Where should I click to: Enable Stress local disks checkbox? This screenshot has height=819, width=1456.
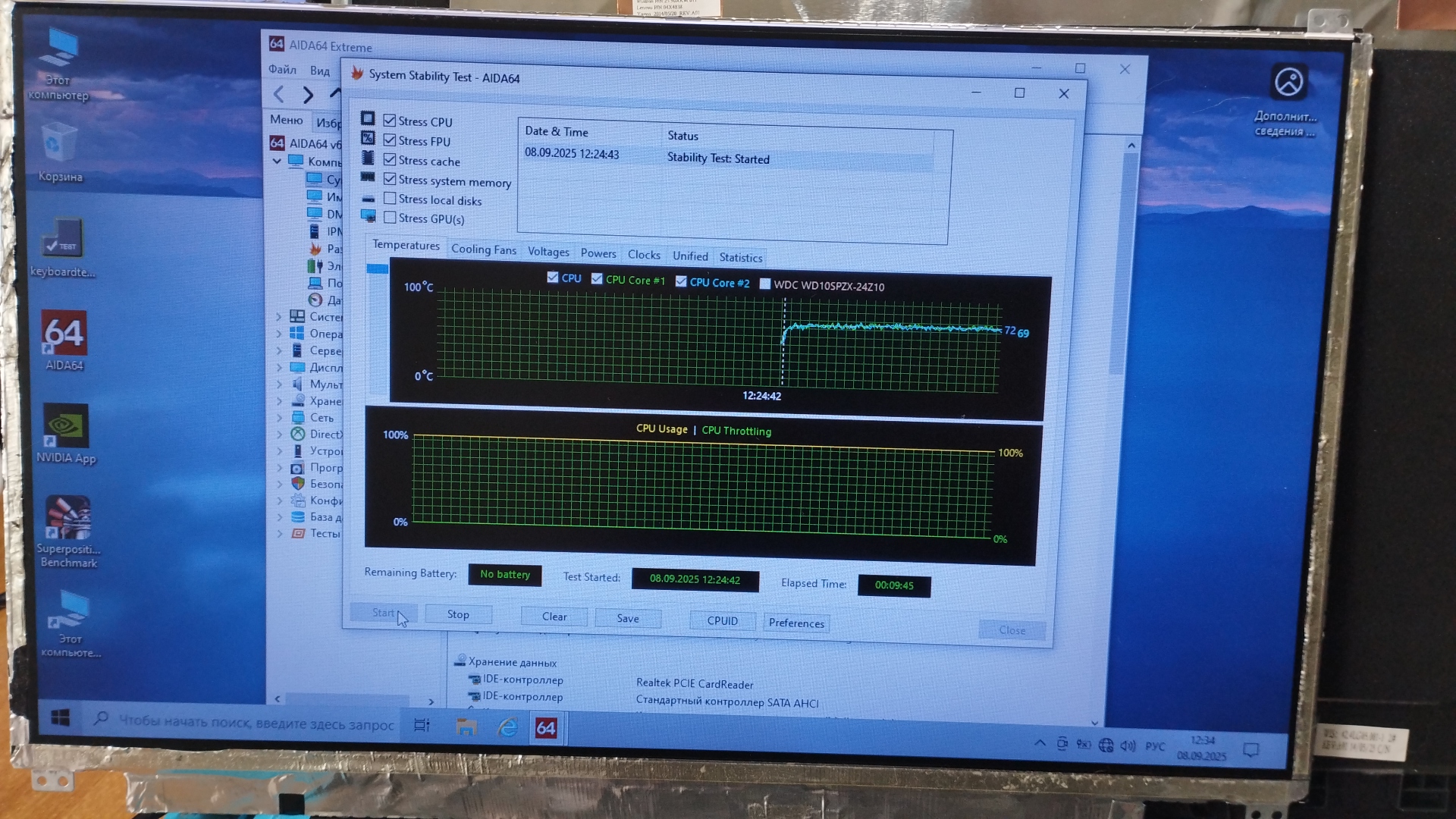click(x=390, y=199)
